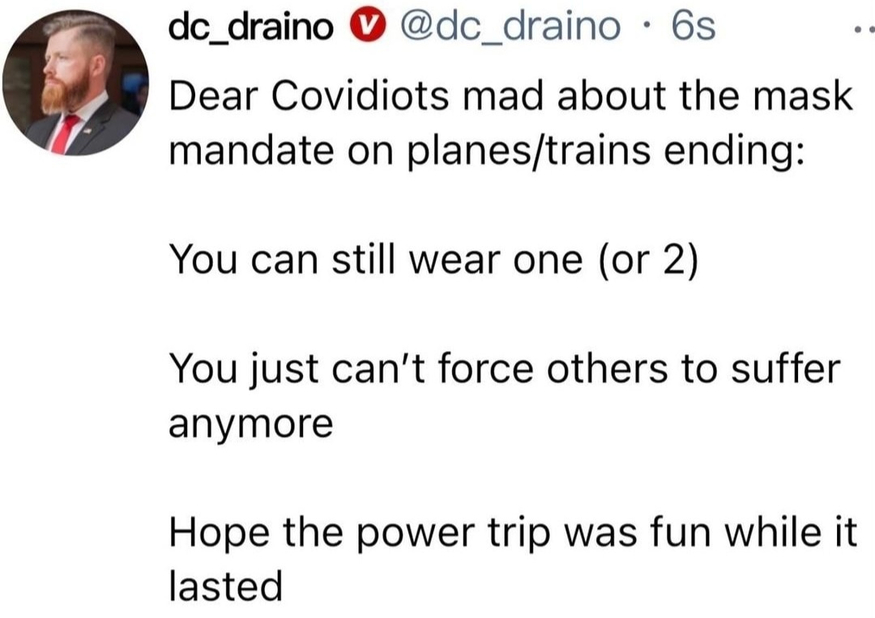Click the line starting 'Dear Covidiots mad'
The image size is (875, 618).
click(x=511, y=95)
